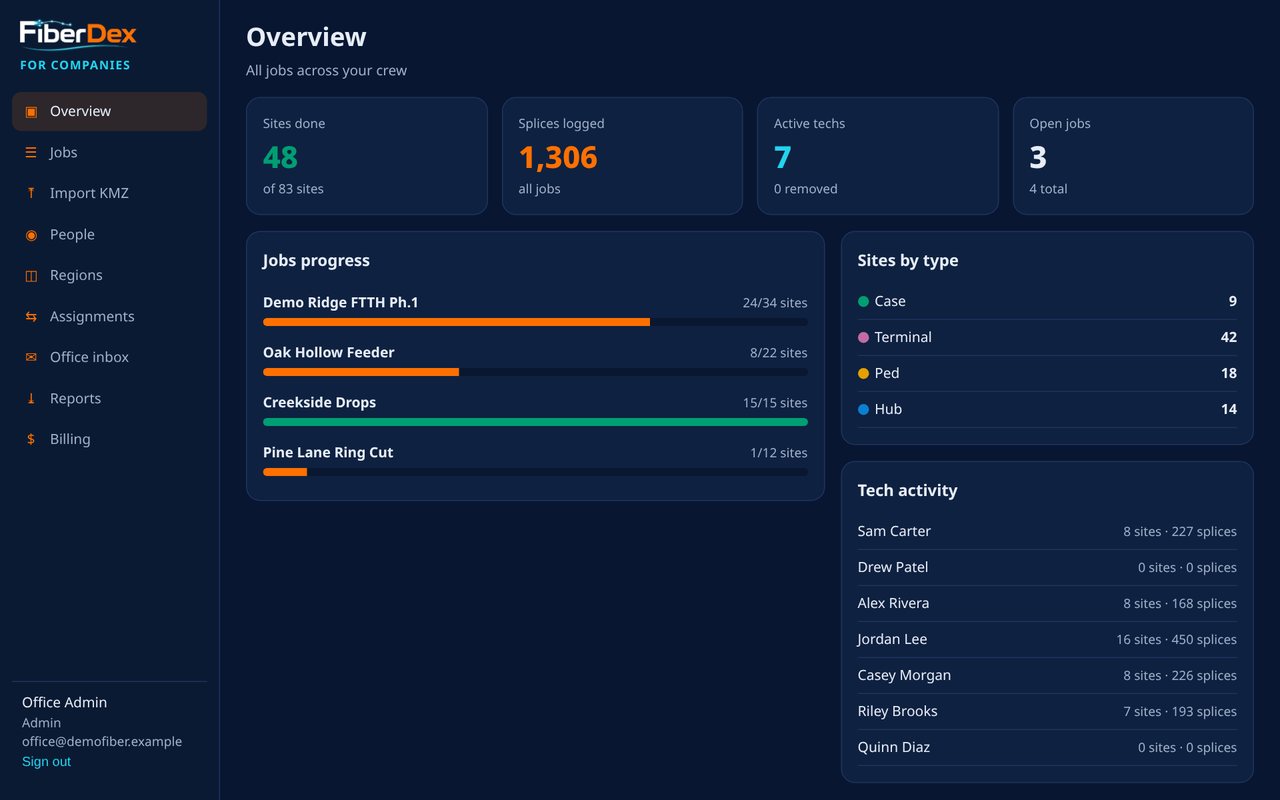Click the Oak Hollow Feeder job name
Screen dimensions: 1280x800
tap(329, 353)
